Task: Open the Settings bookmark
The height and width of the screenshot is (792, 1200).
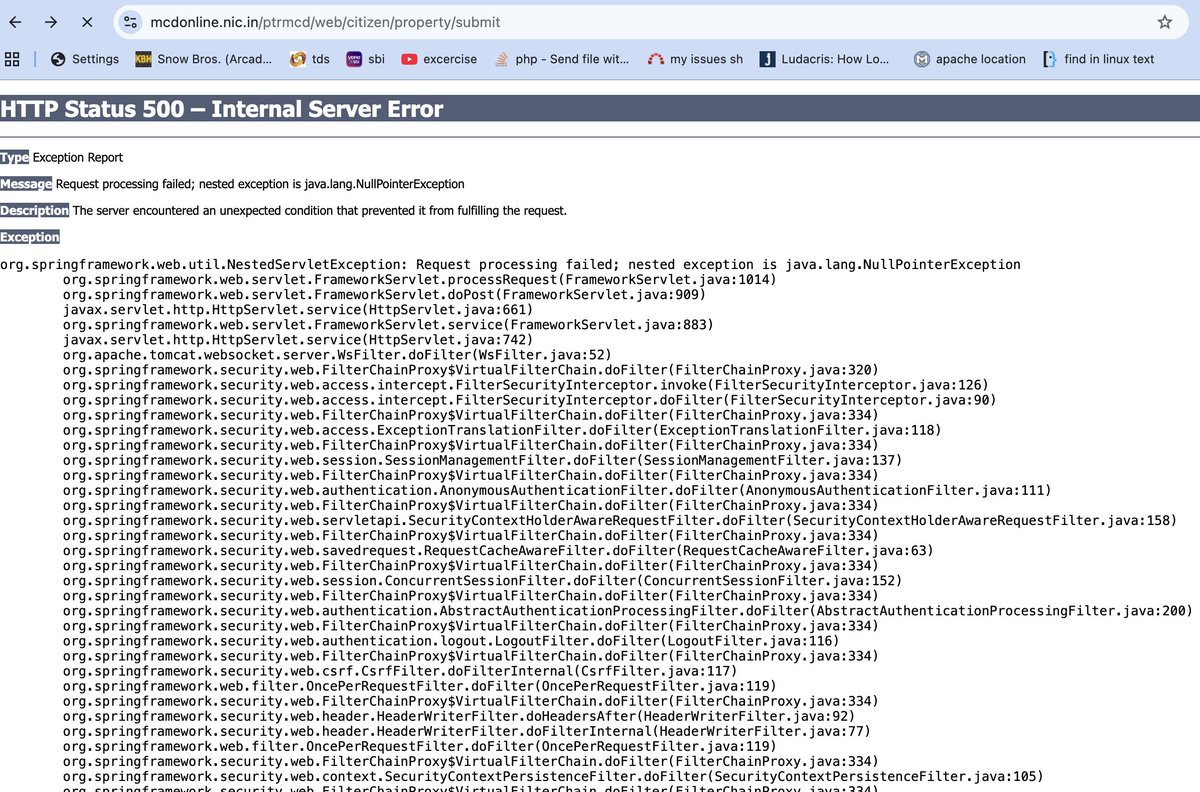Action: tap(84, 59)
